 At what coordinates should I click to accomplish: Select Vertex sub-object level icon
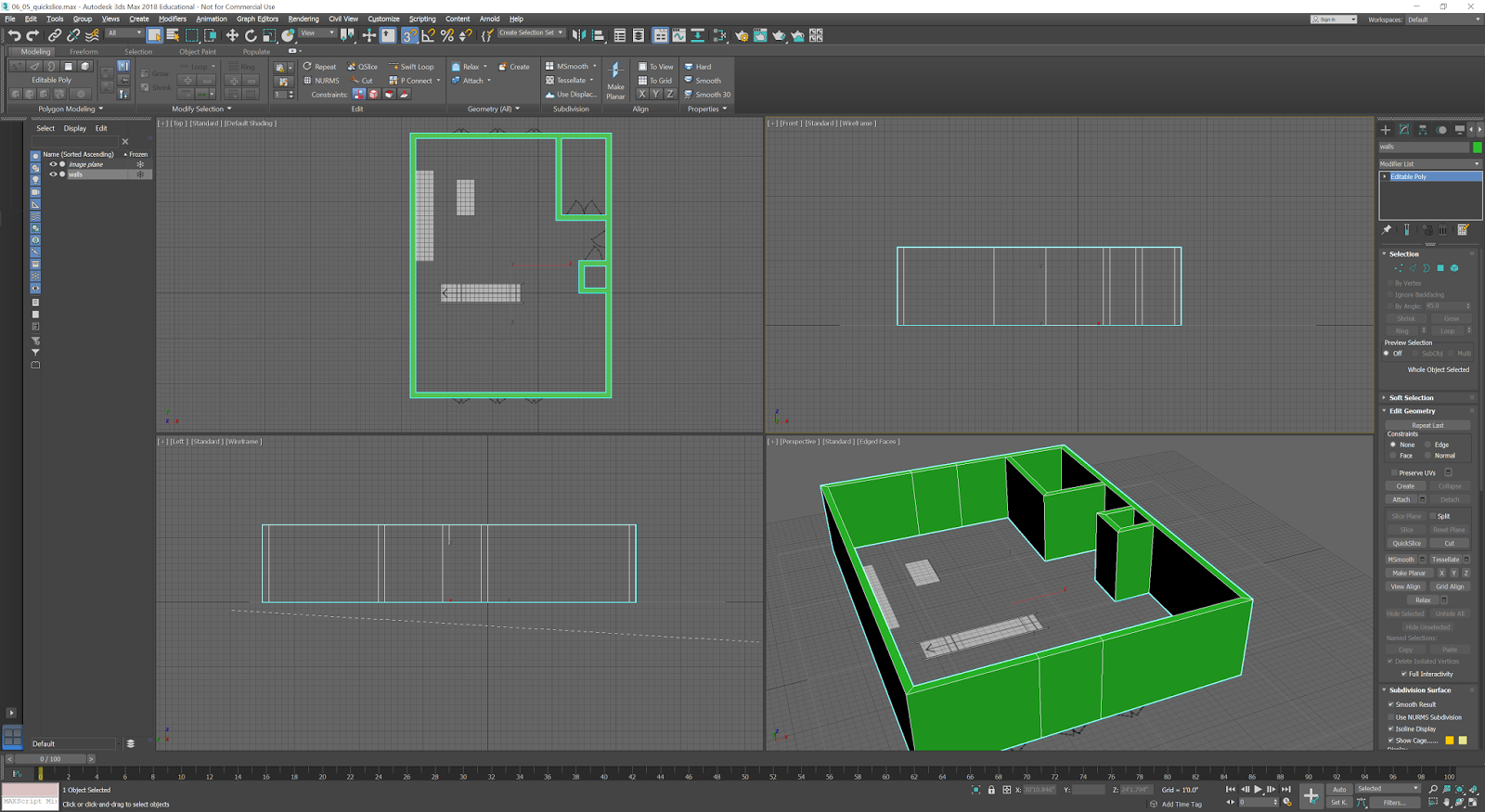(1399, 268)
